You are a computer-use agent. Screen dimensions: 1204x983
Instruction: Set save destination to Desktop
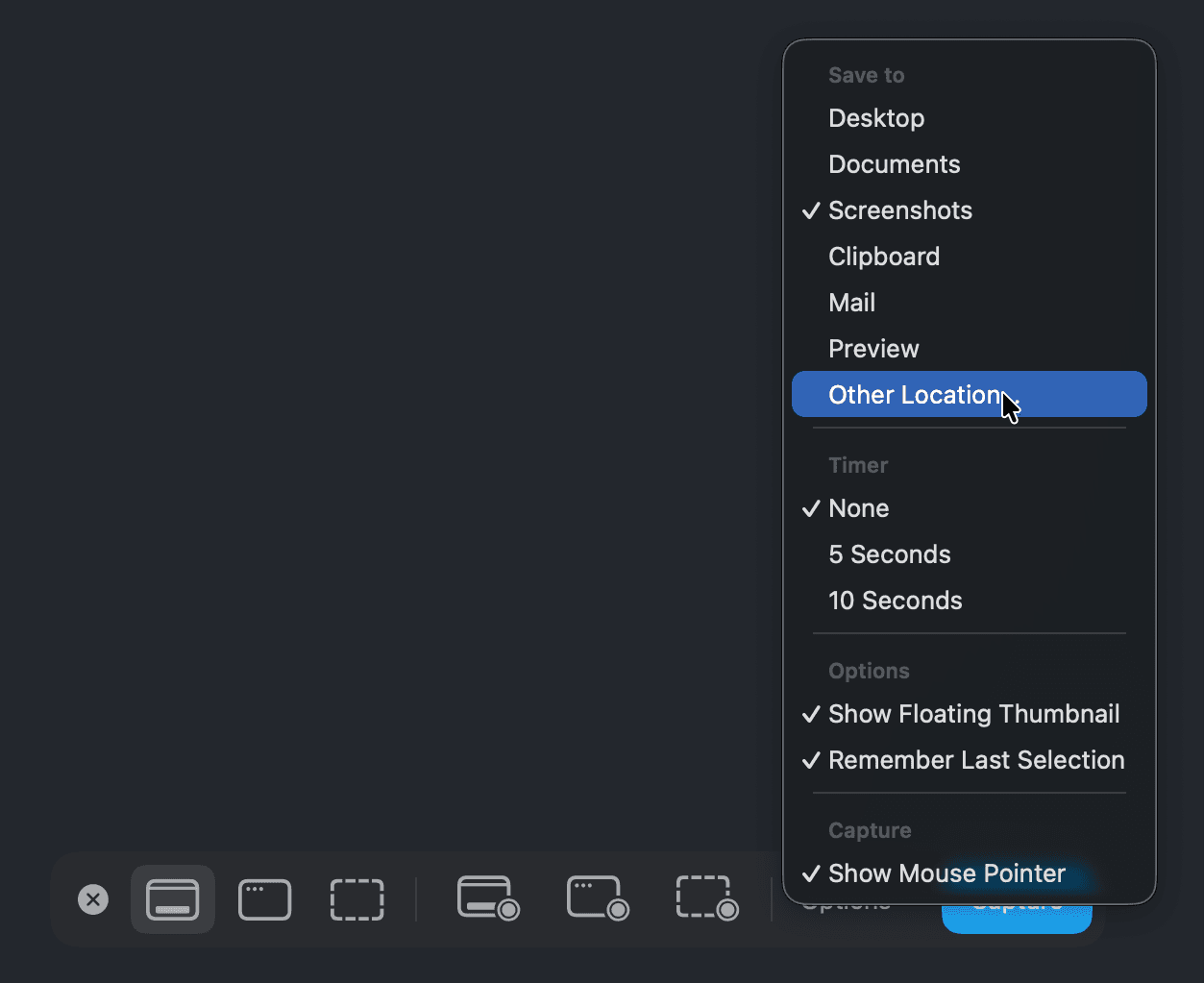coord(876,118)
